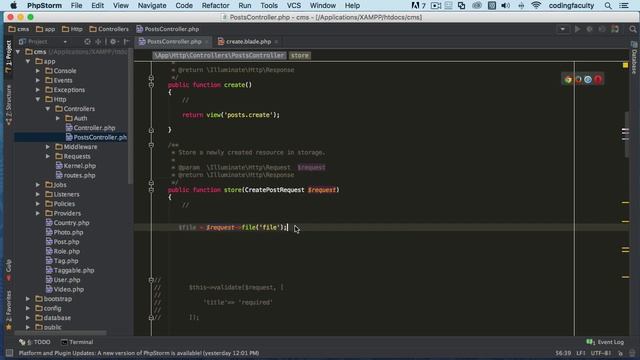Select Post.php in project tree
The image size is (640, 360).
point(62,242)
